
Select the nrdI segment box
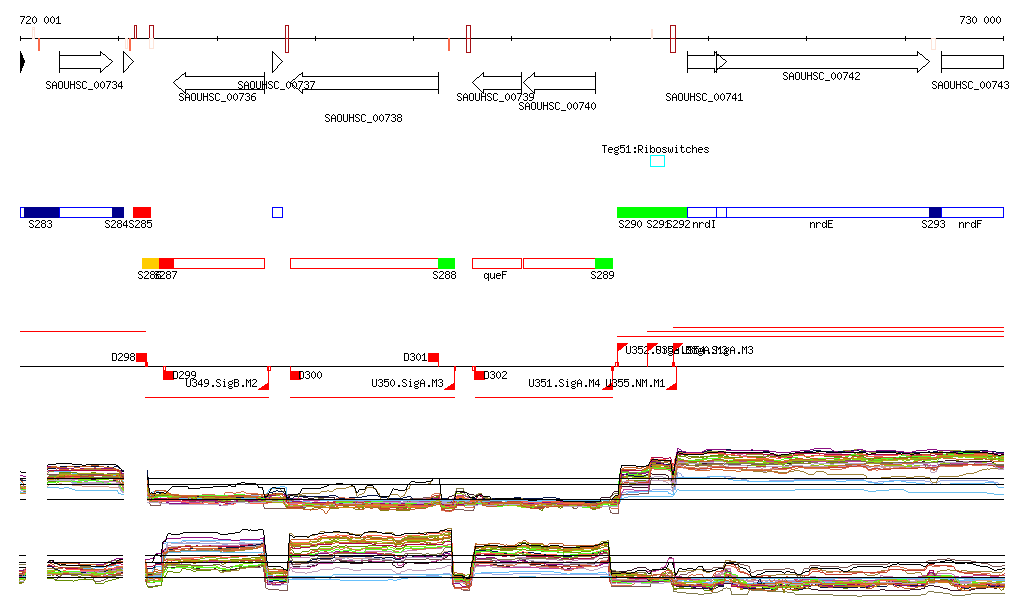click(x=701, y=212)
